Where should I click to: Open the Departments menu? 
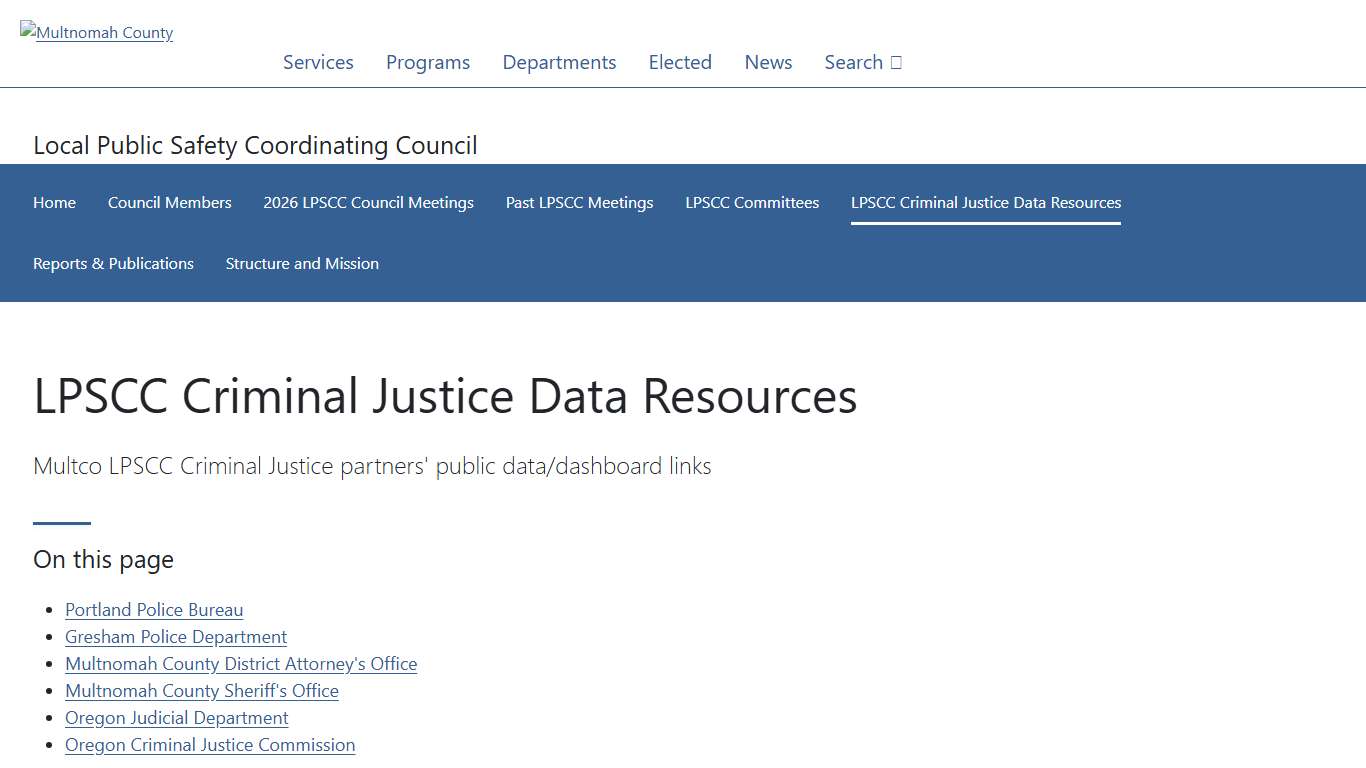click(x=559, y=62)
